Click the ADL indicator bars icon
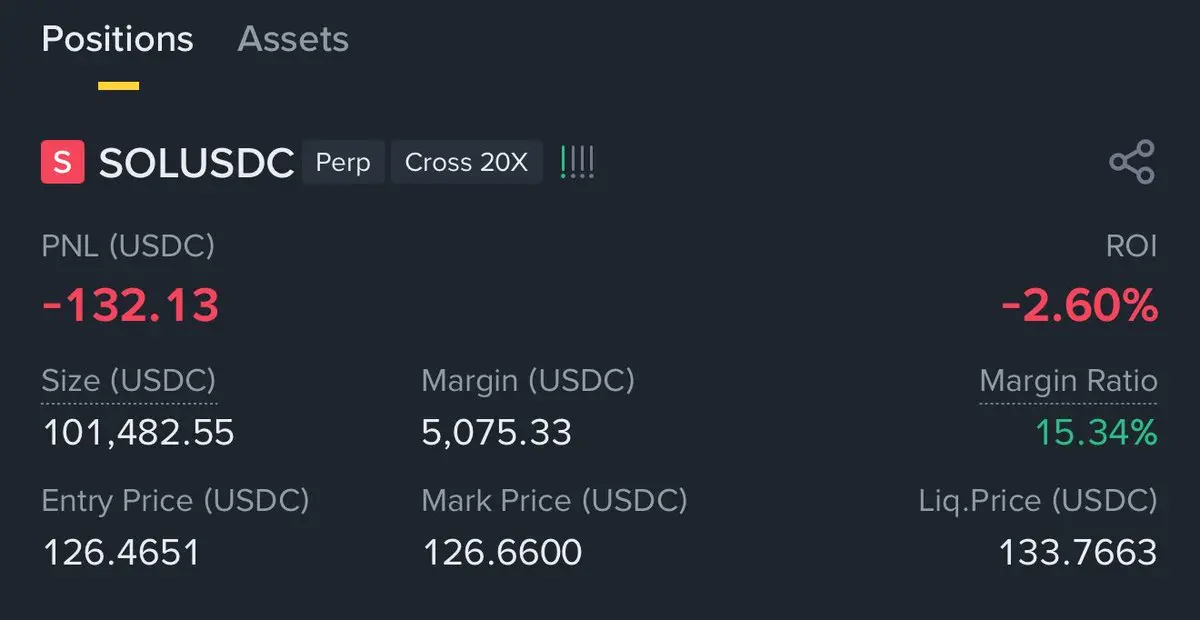 coord(577,162)
